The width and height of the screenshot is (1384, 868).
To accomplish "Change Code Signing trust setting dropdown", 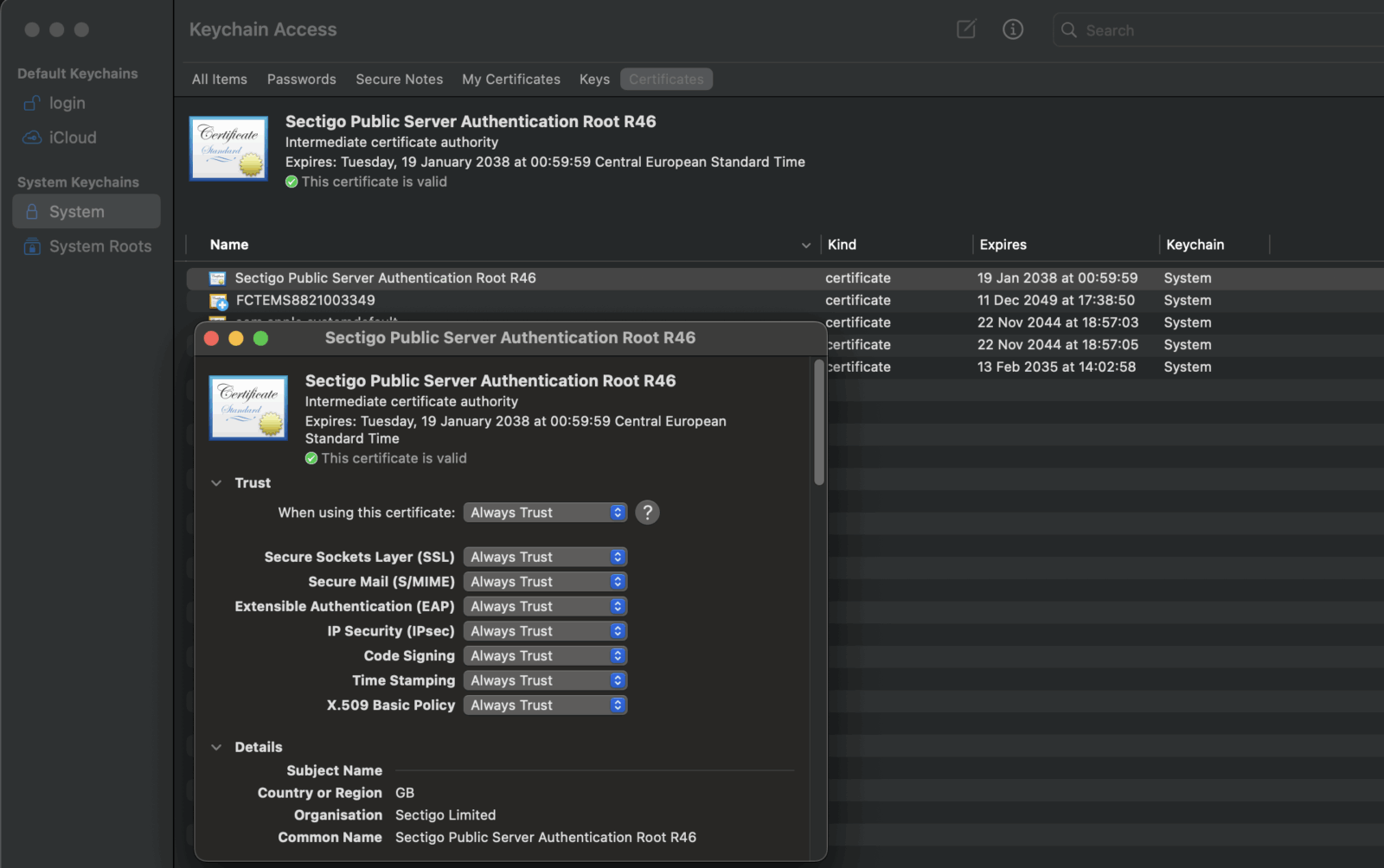I will [x=545, y=655].
